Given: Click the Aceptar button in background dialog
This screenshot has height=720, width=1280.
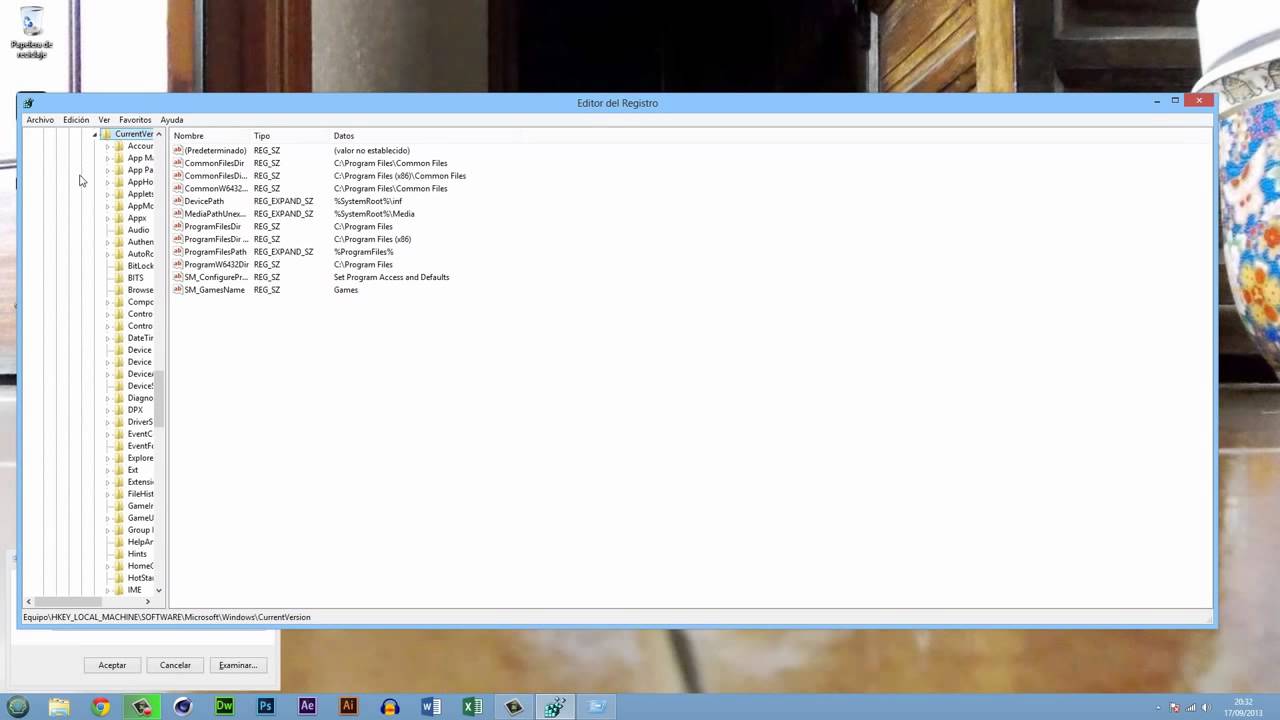Looking at the screenshot, I should point(112,665).
